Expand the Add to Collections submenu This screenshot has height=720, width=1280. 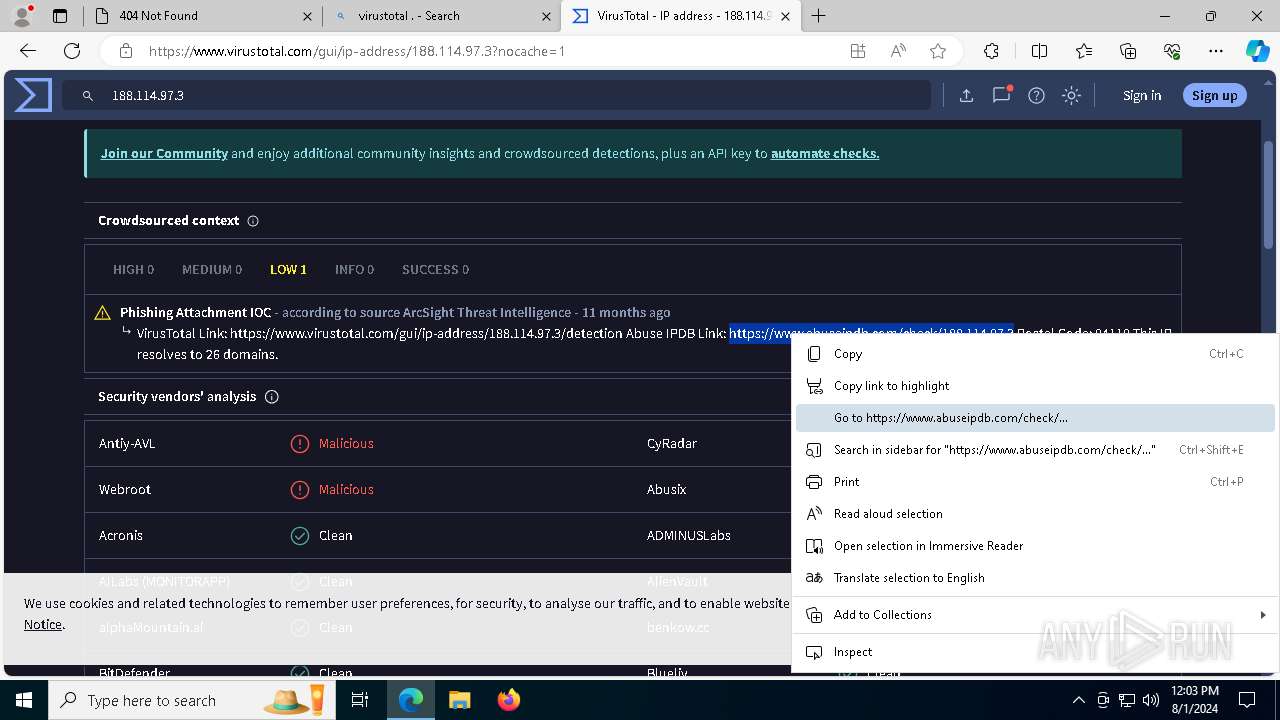point(1035,615)
